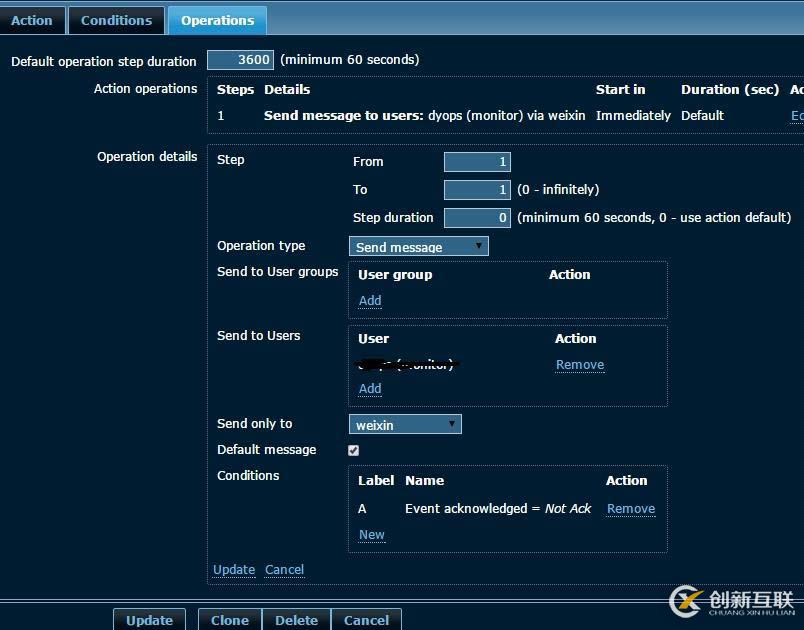
Task: Click Add link under Send to Users
Action: click(x=370, y=389)
